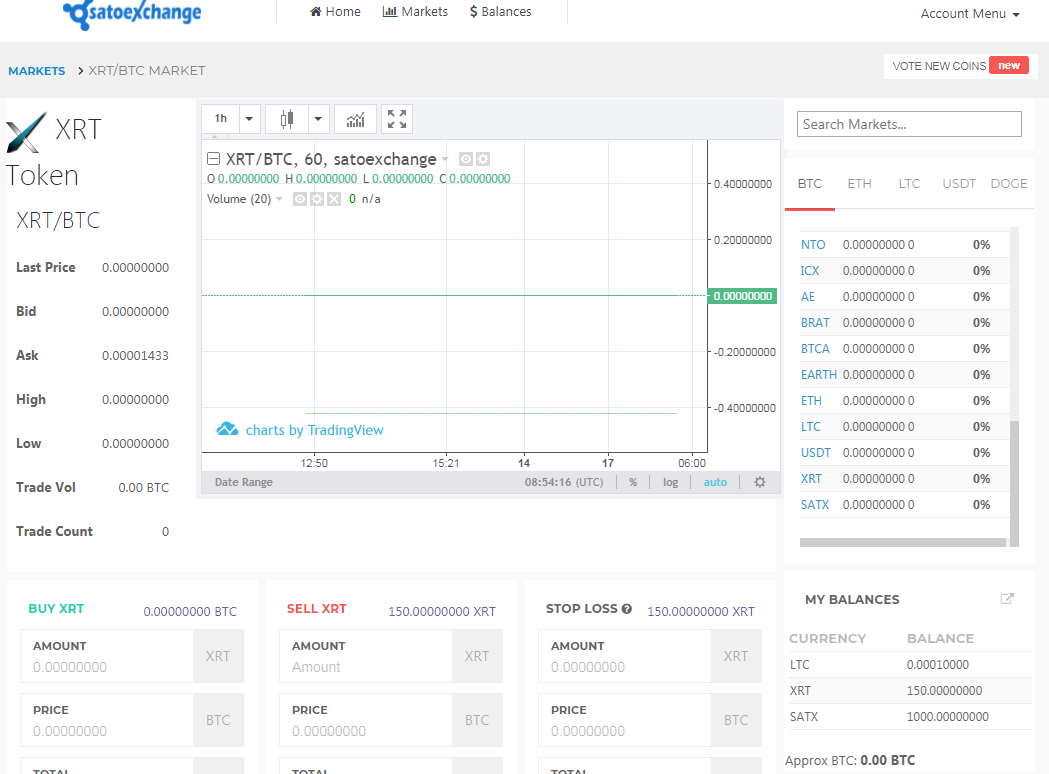The width and height of the screenshot is (1049, 774).
Task: Click the MARKETS breadcrumb link
Action: 37,71
